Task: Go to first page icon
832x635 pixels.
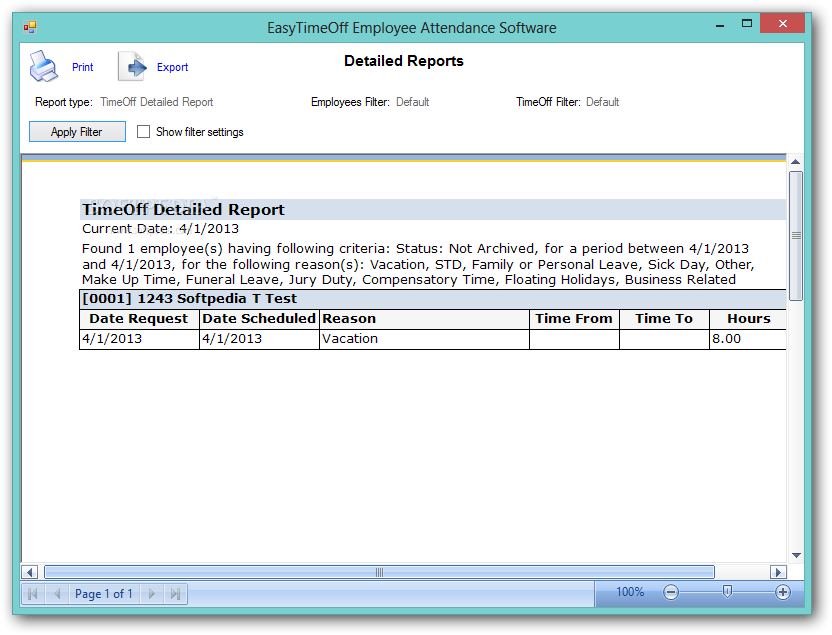Action: (32, 594)
